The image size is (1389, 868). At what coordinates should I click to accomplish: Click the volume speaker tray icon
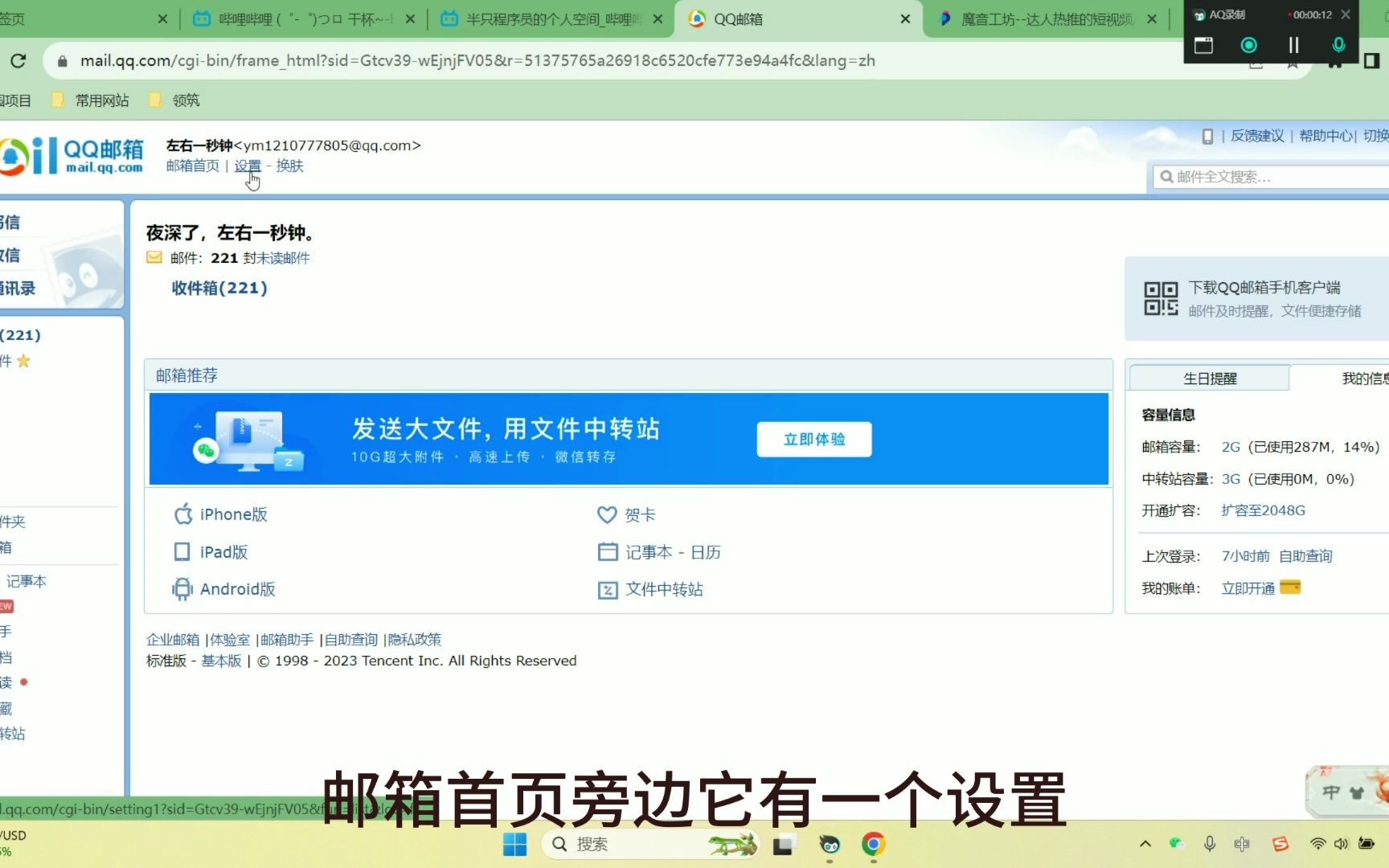(1341, 844)
